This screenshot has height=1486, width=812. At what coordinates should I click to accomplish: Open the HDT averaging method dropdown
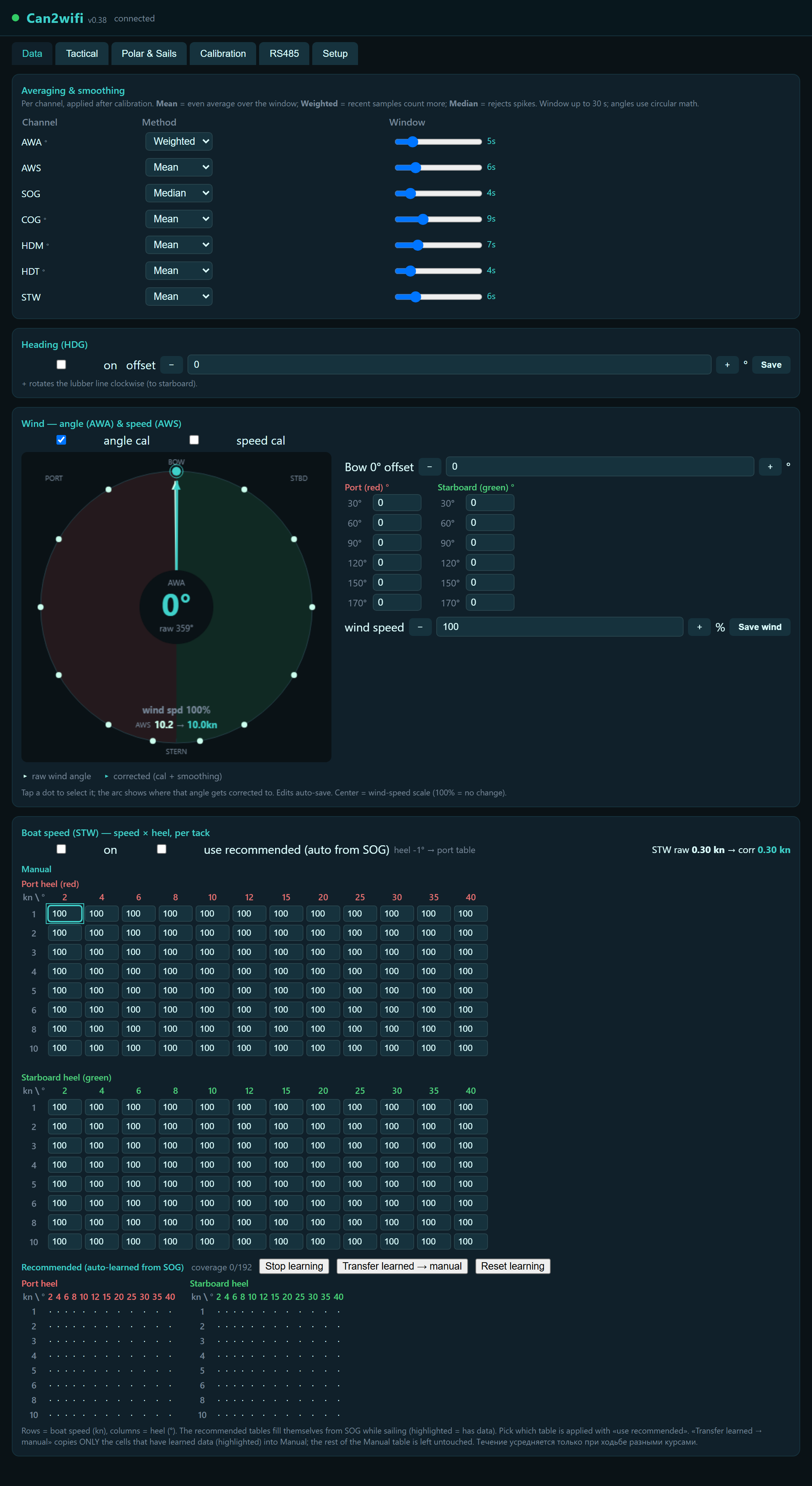(179, 271)
